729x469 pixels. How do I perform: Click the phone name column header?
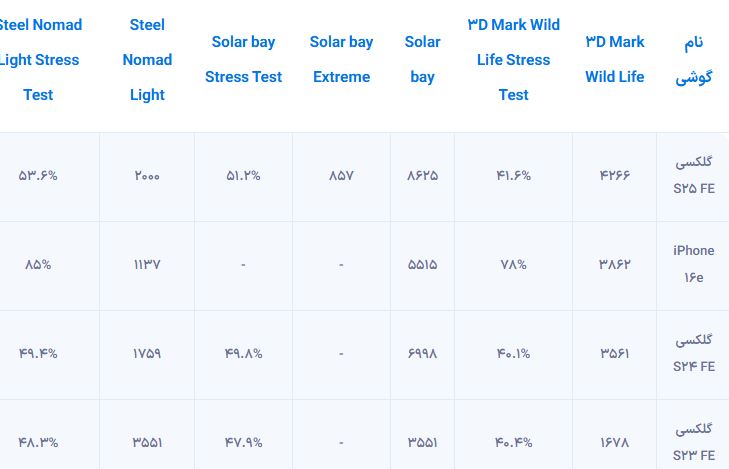tap(693, 59)
